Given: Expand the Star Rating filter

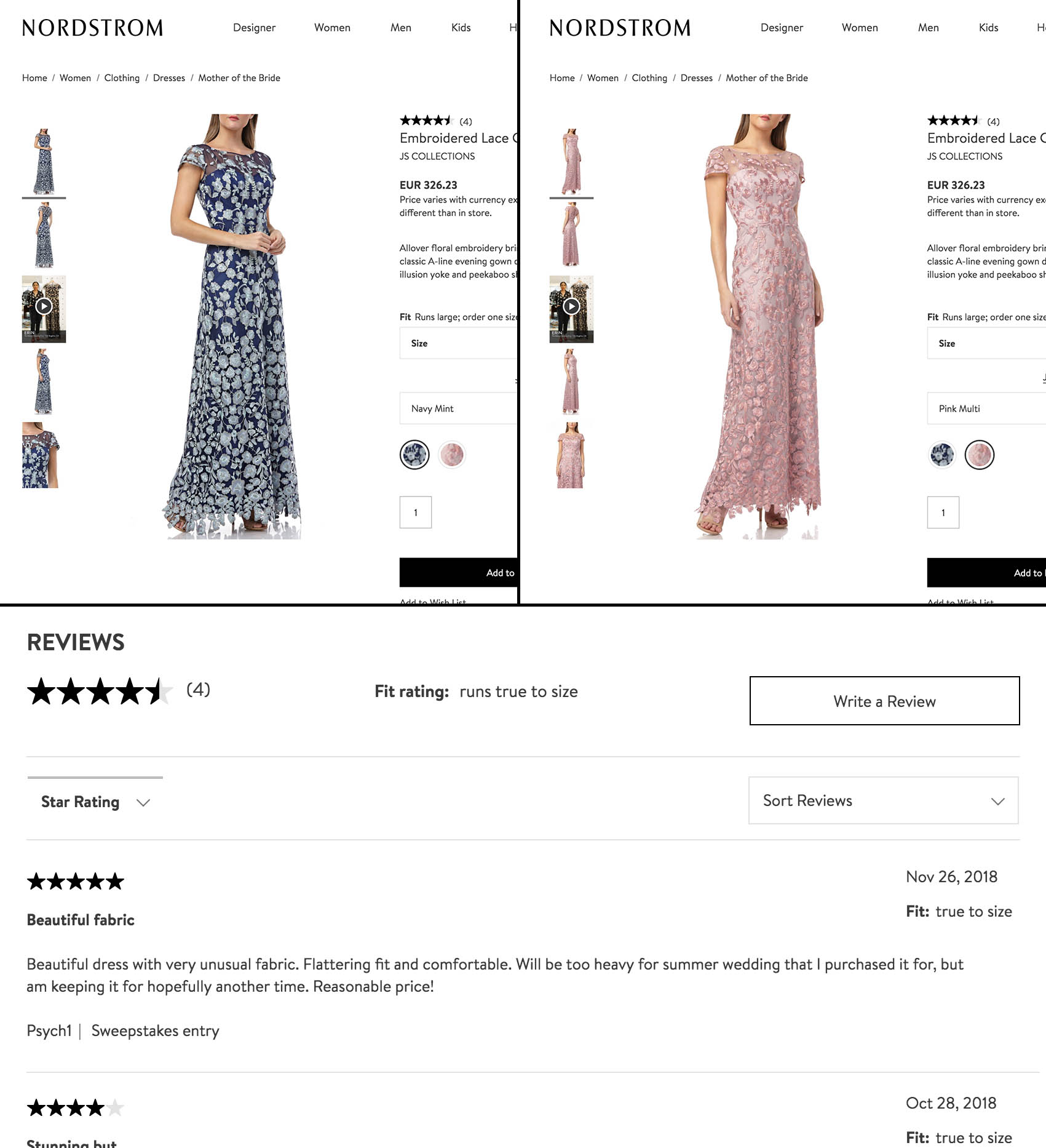Looking at the screenshot, I should (x=95, y=802).
